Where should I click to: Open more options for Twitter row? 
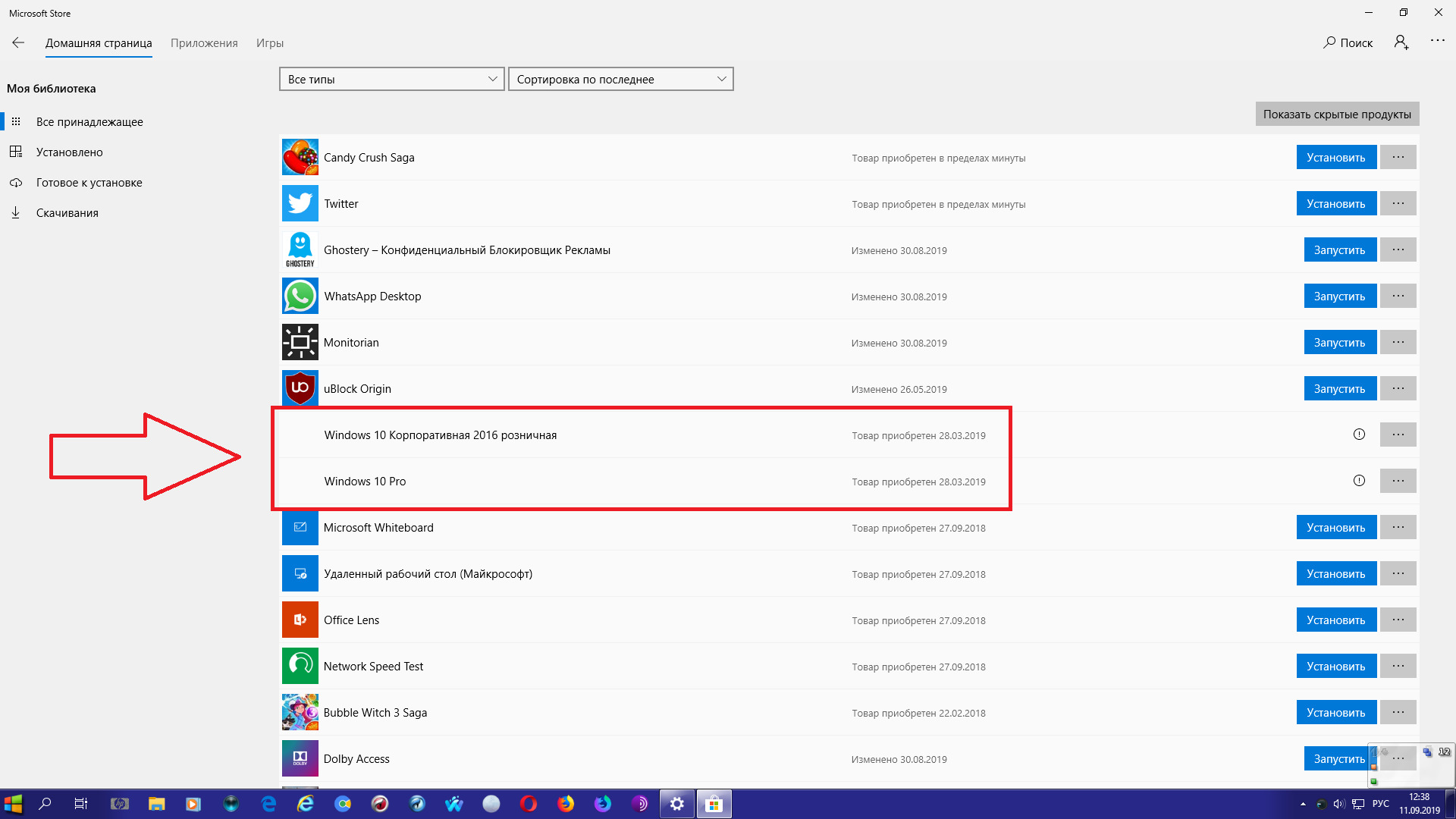pos(1398,204)
